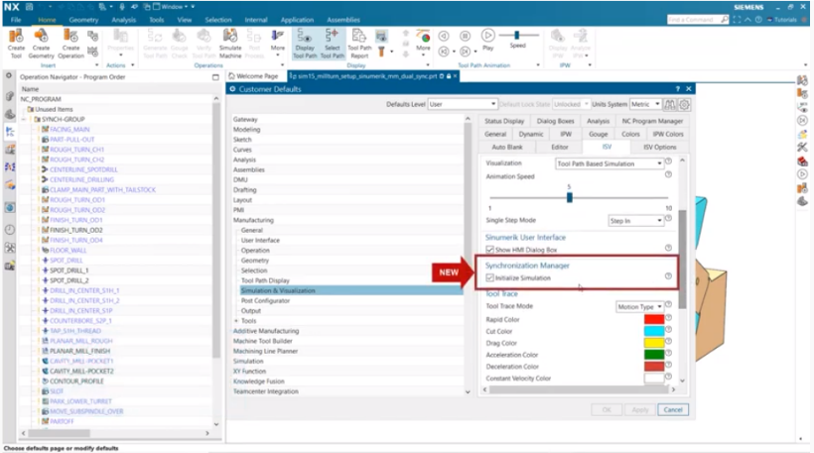Click the help icon beside Single Step Mode
Screen dimensions: 814x453
(669, 218)
